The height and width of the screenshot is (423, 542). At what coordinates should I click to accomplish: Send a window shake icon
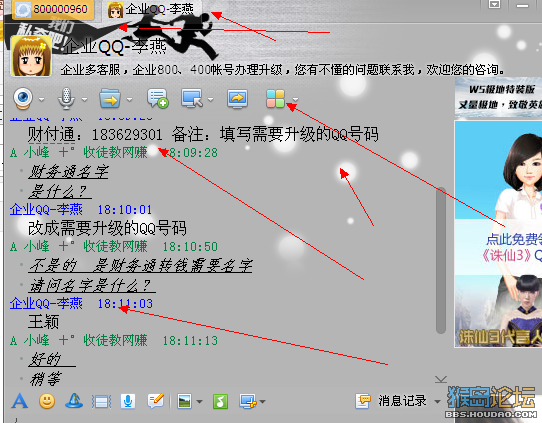point(101,402)
